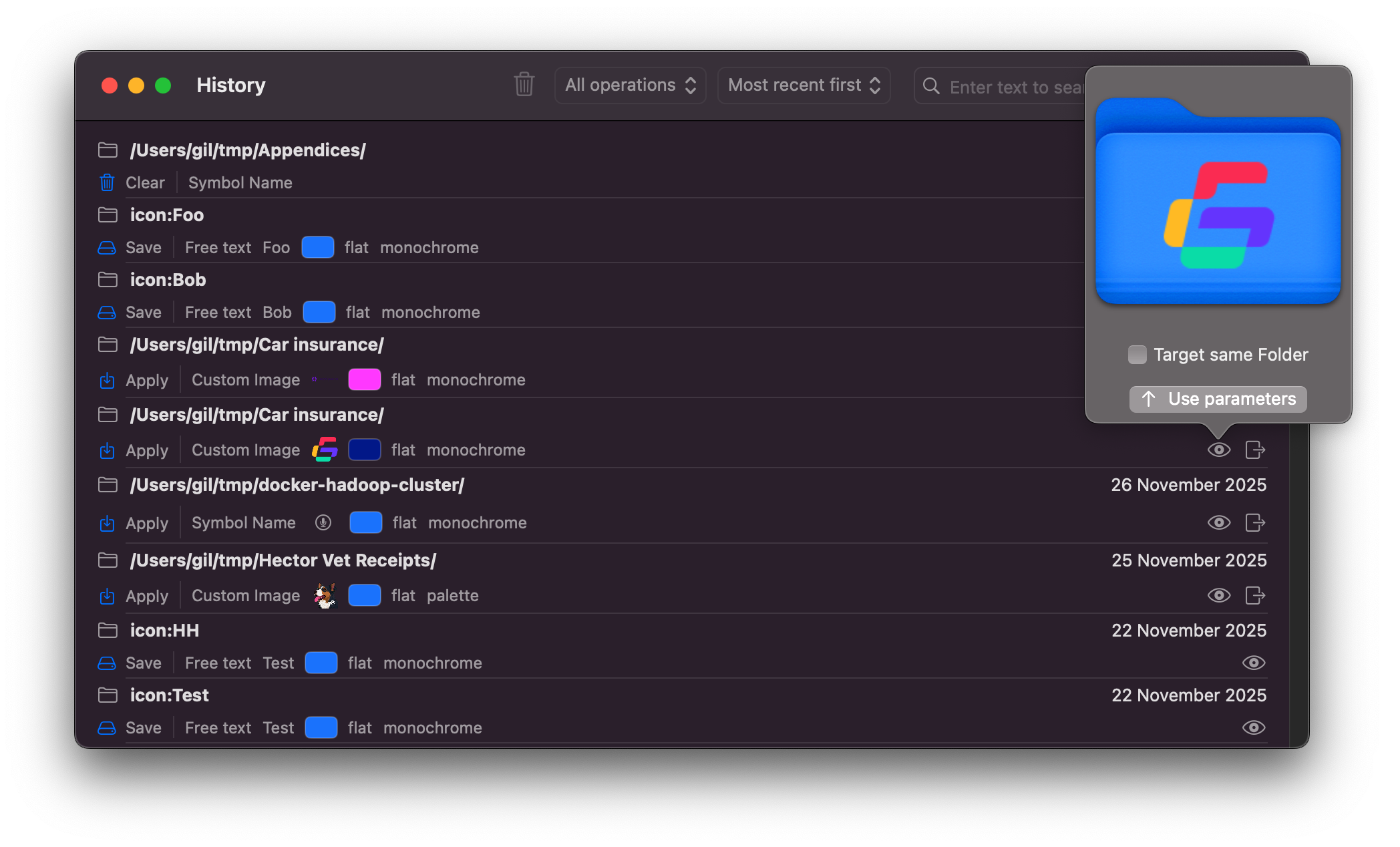Click the magnifying glass in the search field
The height and width of the screenshot is (847, 1400).
(x=930, y=87)
